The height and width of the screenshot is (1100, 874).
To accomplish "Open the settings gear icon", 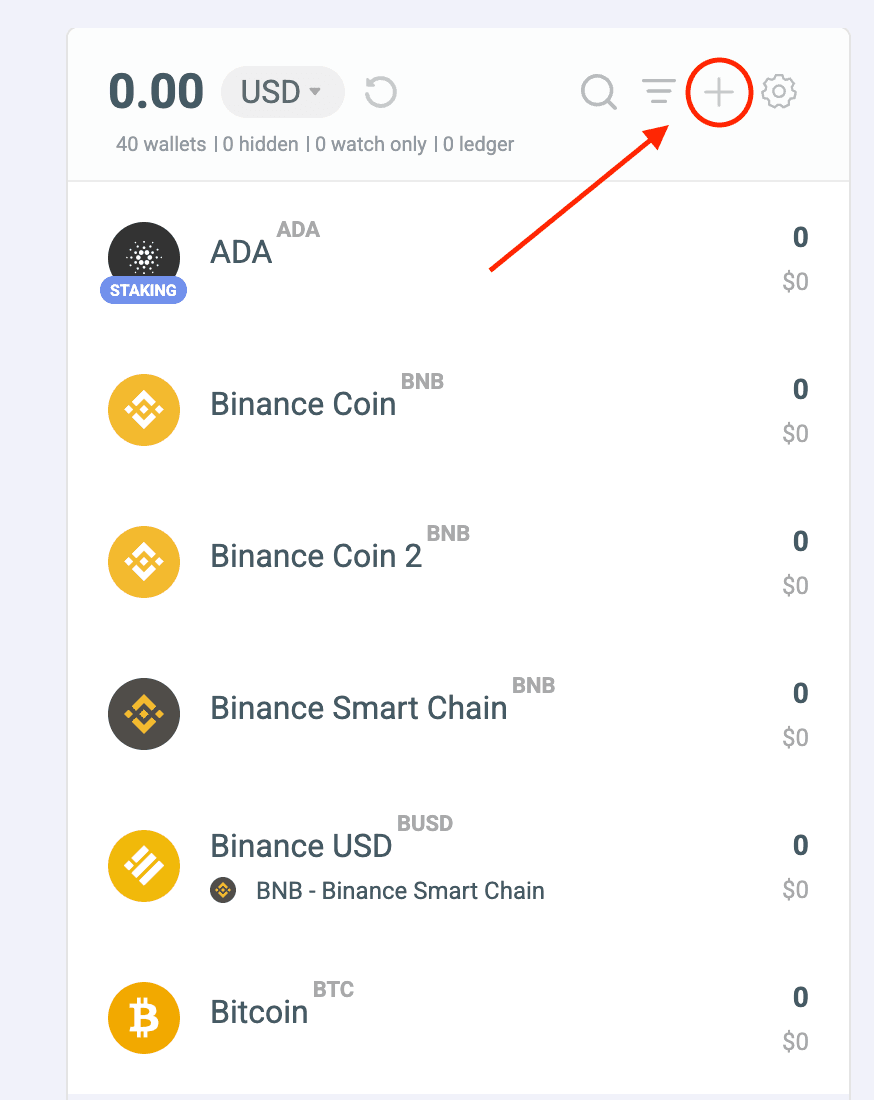I will [x=779, y=92].
